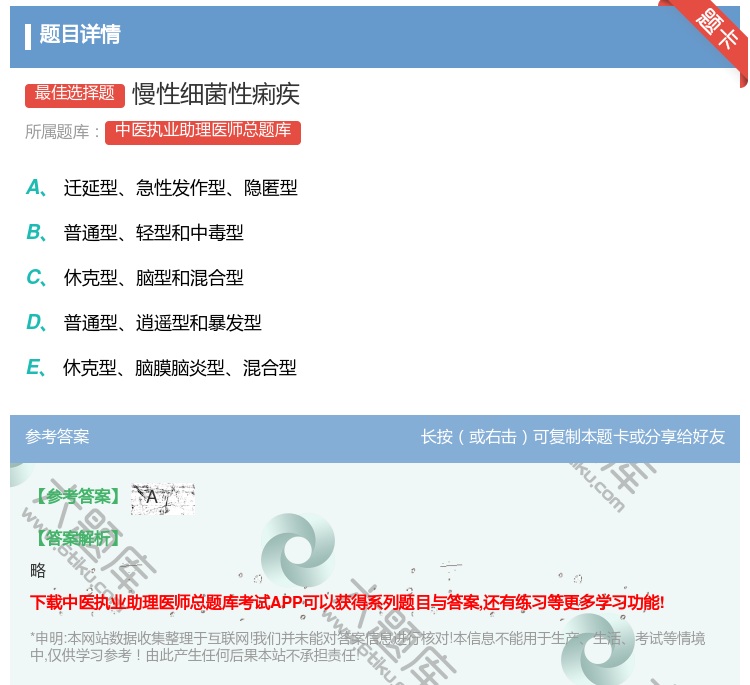Screen dimensions: 750x685
Task: Click the red 下载中医执业助理医师总题库考试APP promo text
Action: [347, 602]
